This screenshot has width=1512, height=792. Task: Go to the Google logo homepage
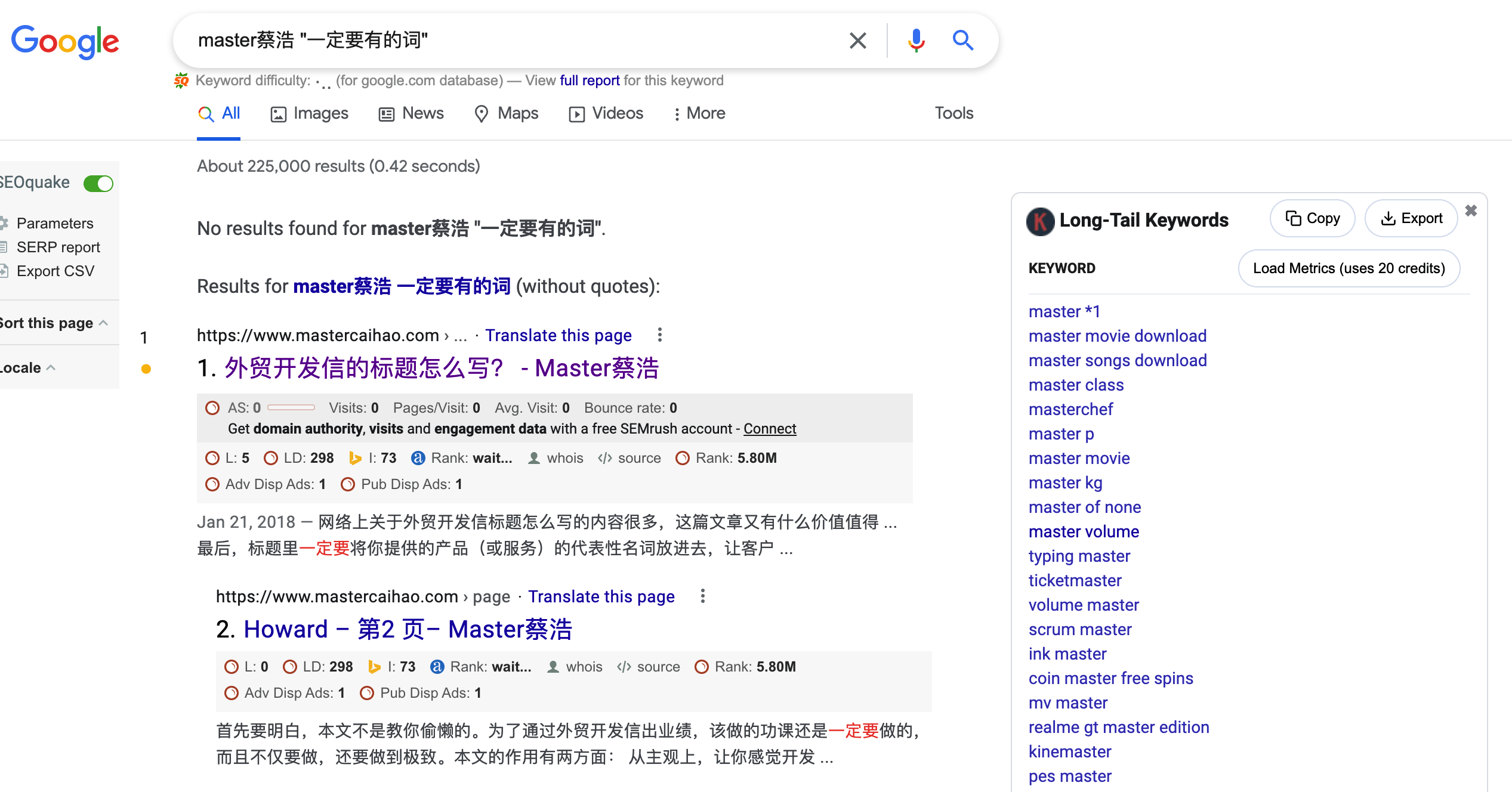(x=65, y=42)
